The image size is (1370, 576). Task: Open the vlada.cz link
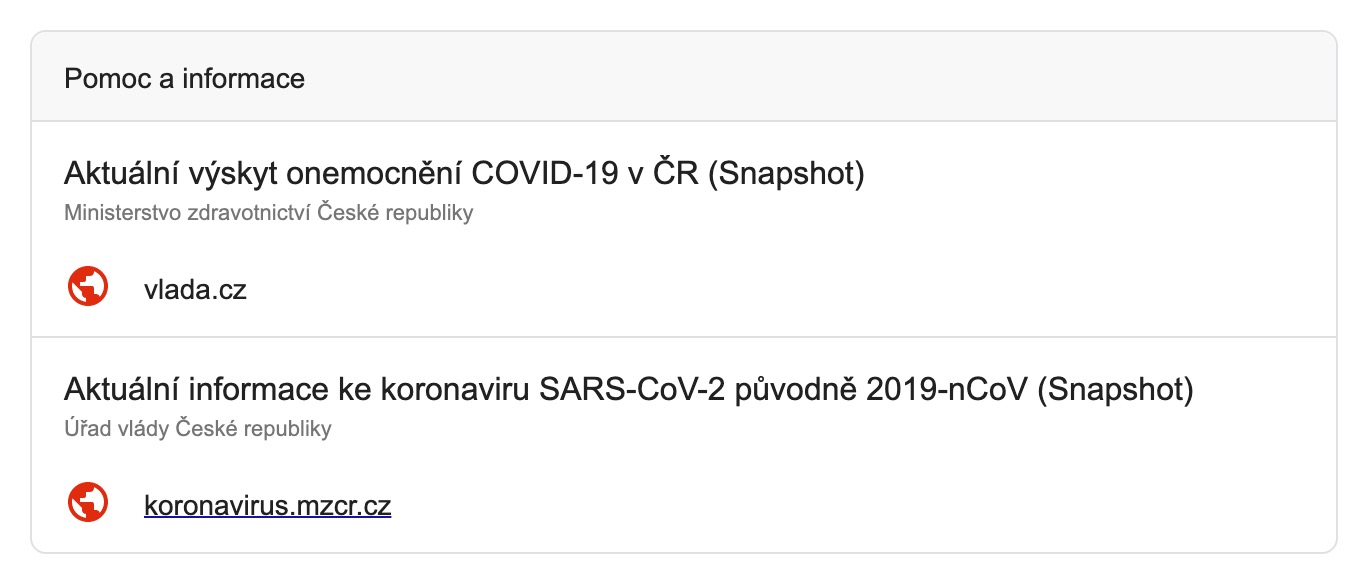point(195,290)
